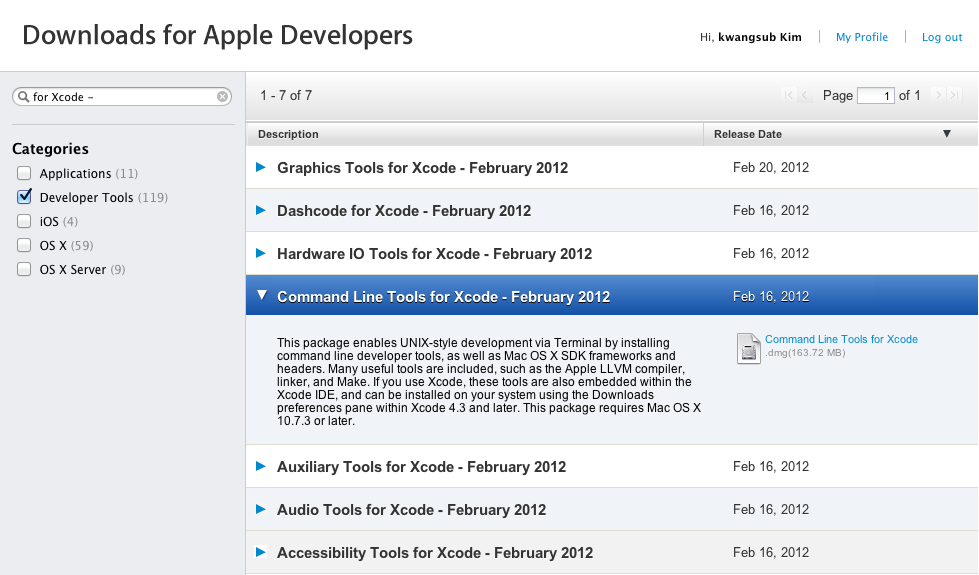Click the kwangsub Kim user name
This screenshot has height=575, width=979.
(760, 37)
